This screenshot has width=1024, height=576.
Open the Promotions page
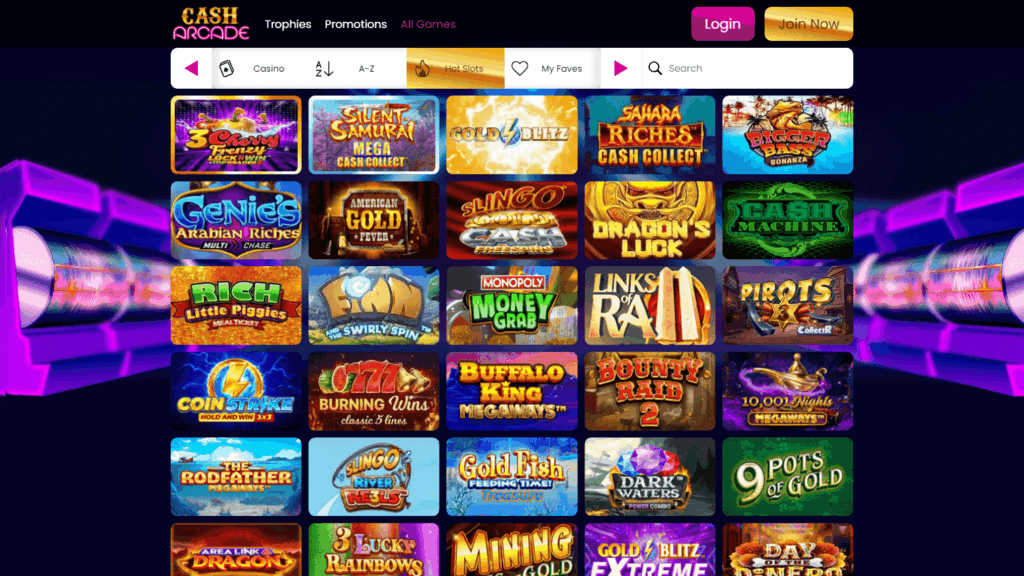pyautogui.click(x=356, y=24)
